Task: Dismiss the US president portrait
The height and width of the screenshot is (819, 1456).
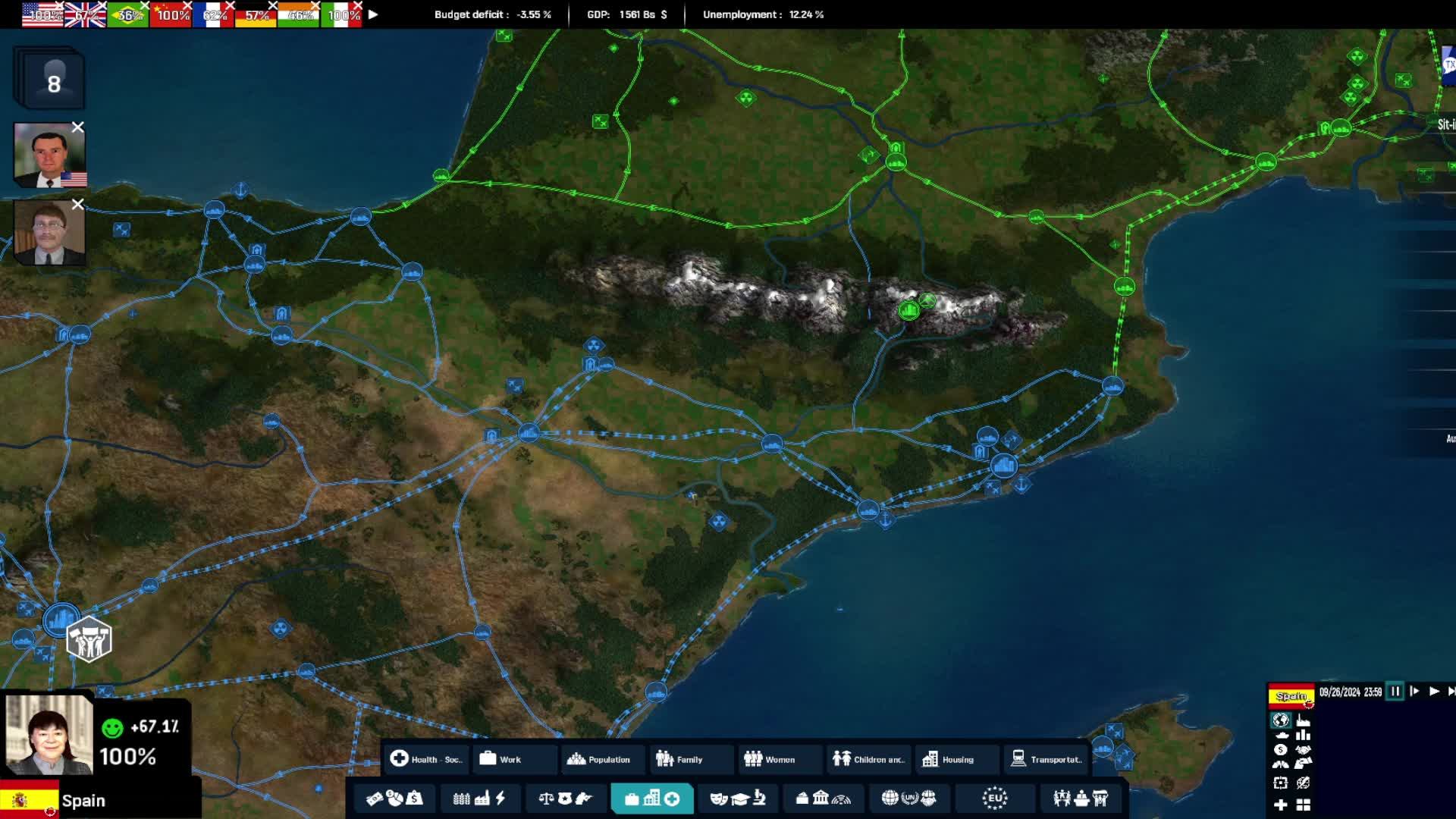Action: pos(77,127)
